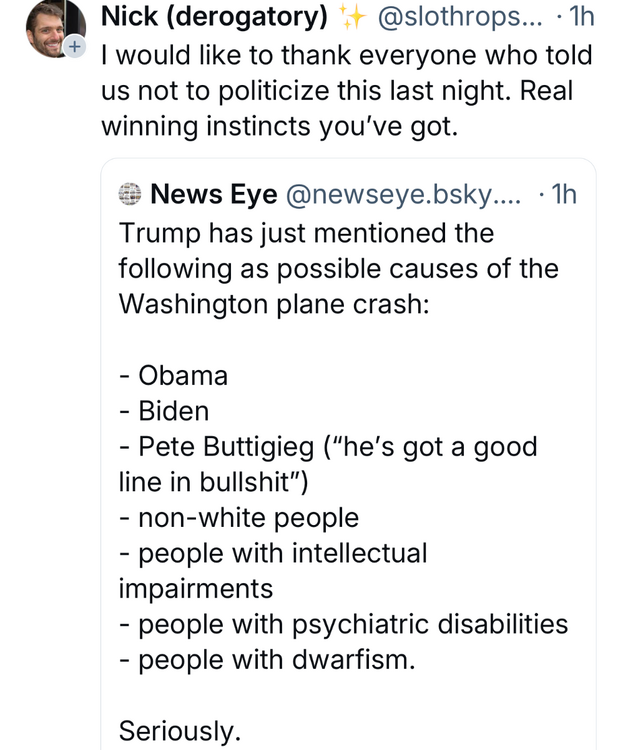Click the "- Biden" list line
Screen dimensions: 618x750
click(165, 411)
